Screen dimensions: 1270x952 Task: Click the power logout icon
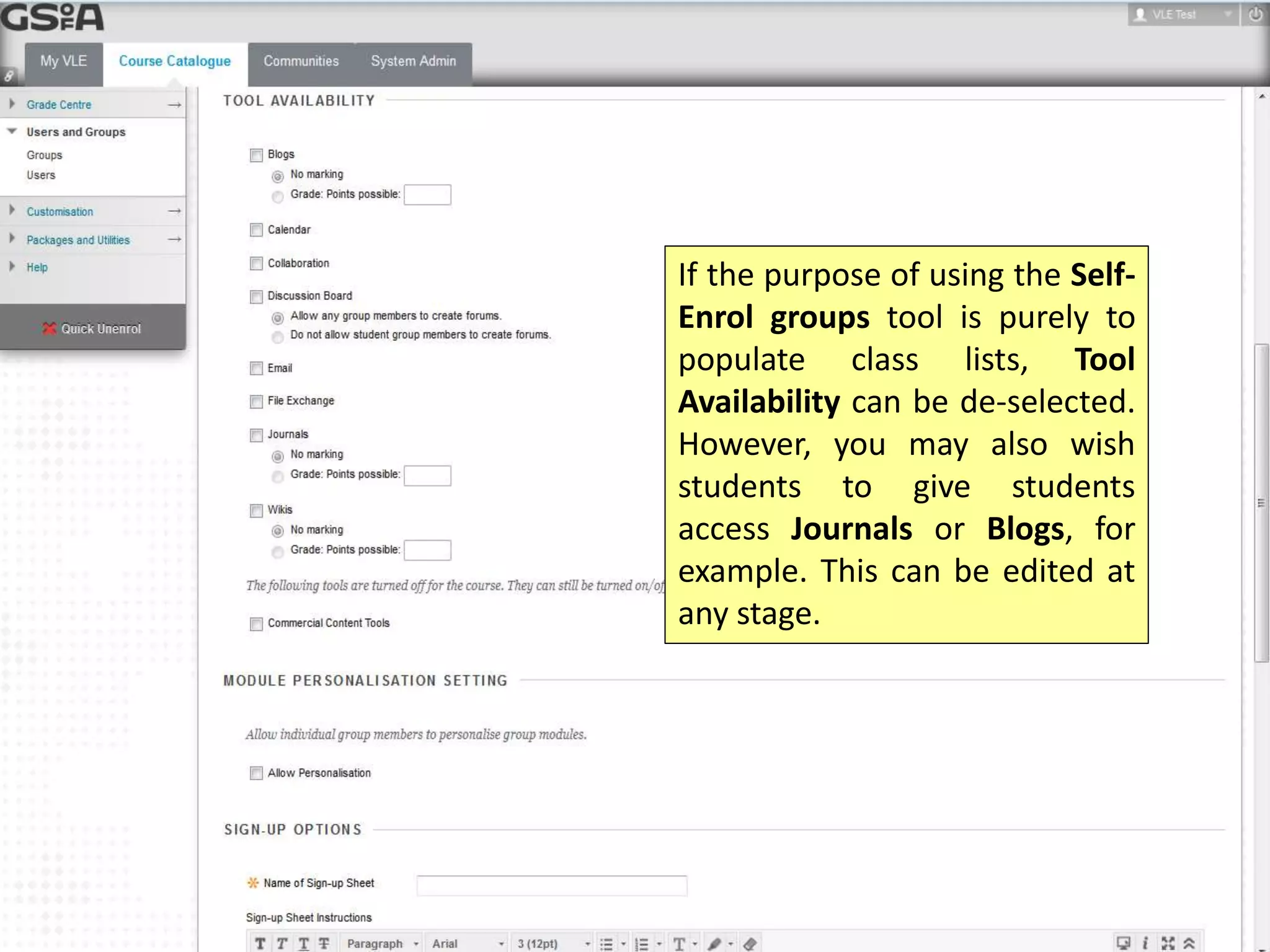[x=1256, y=14]
